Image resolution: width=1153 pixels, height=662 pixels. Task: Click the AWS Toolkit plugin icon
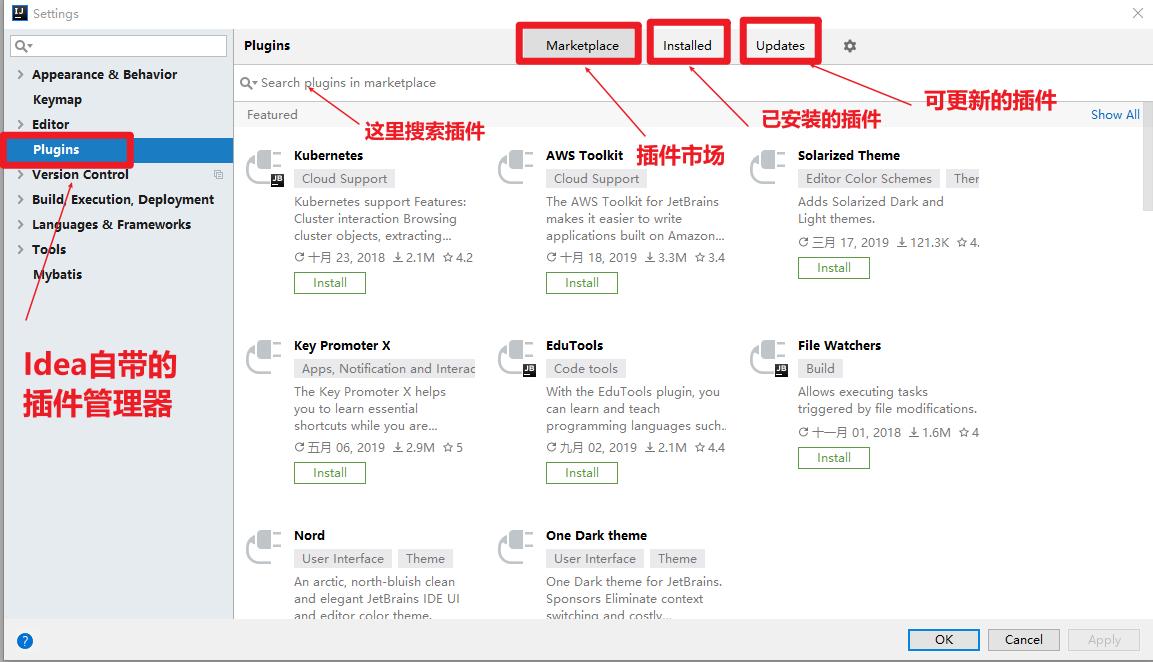[516, 167]
